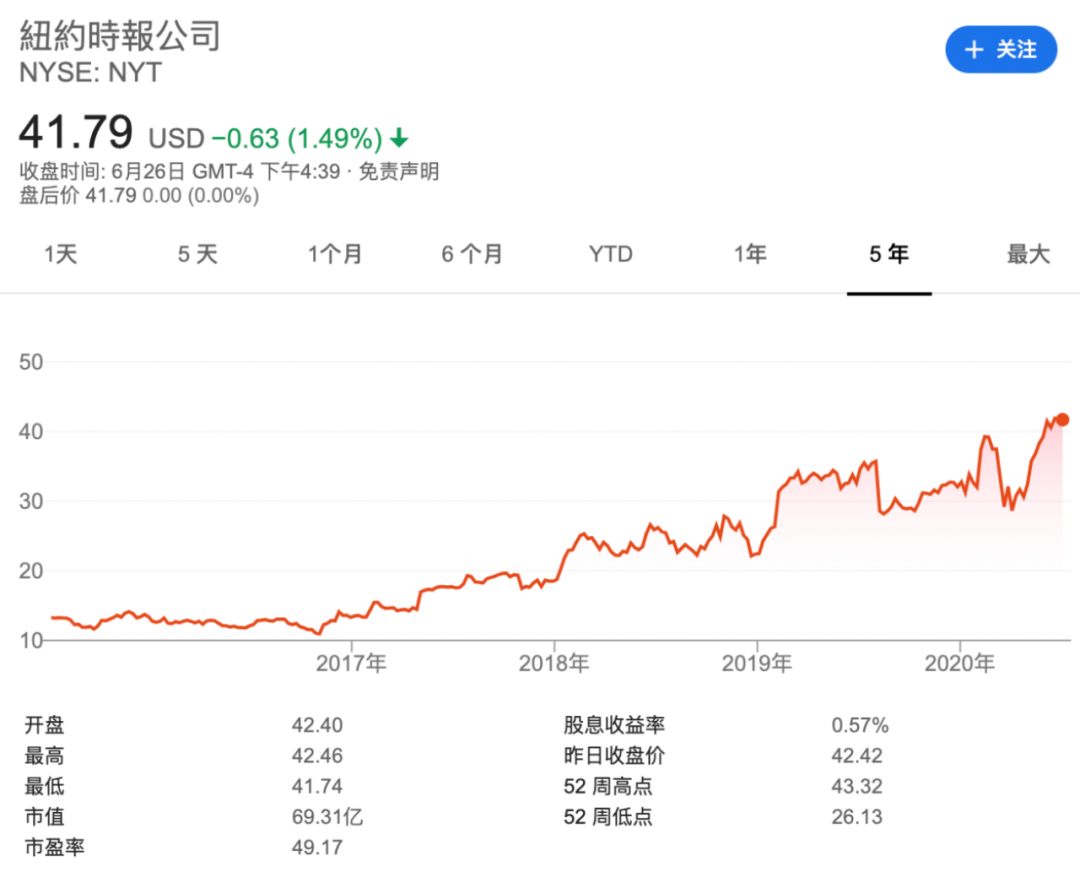Select the 5 年 active tab

pos(889,254)
